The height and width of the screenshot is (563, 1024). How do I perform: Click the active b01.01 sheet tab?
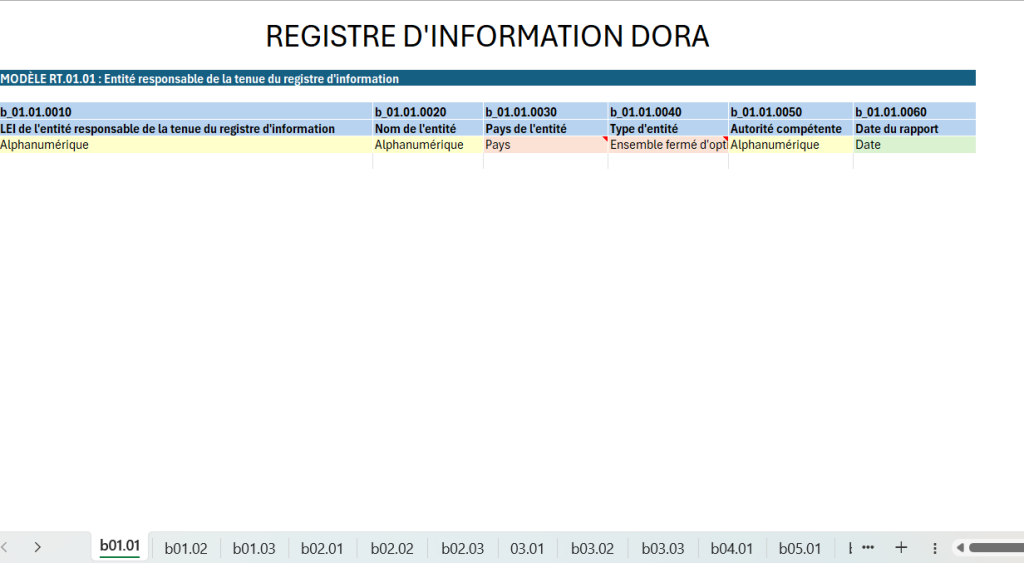120,546
